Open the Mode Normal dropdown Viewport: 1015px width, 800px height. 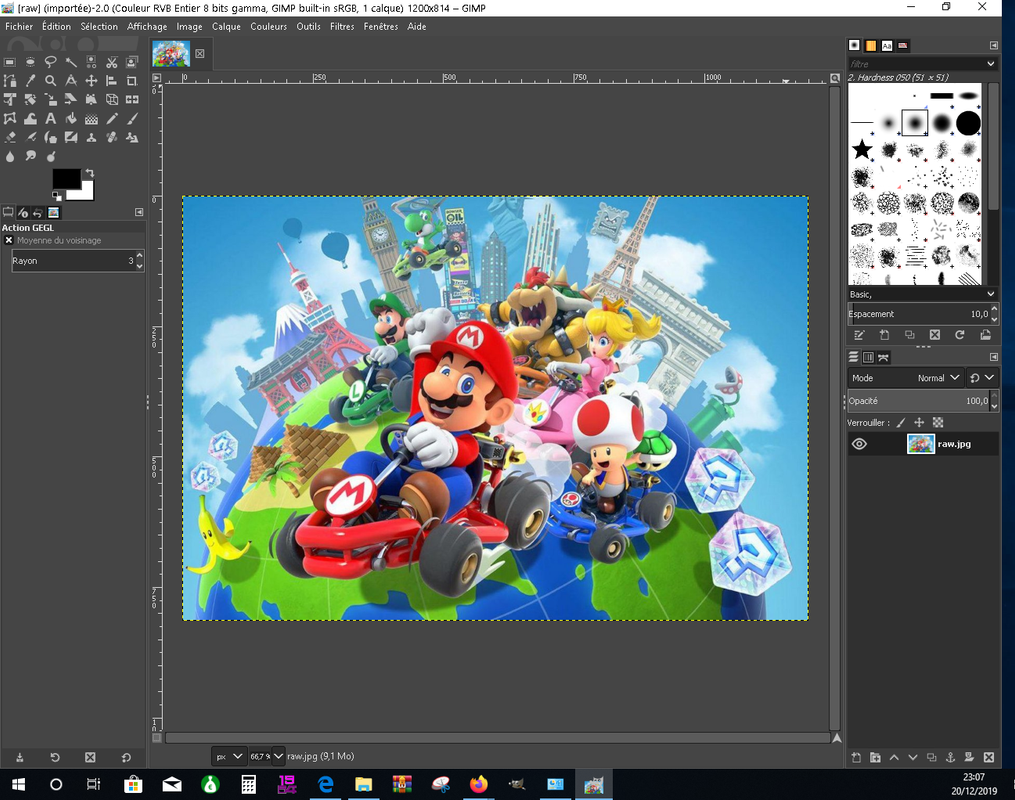[905, 378]
